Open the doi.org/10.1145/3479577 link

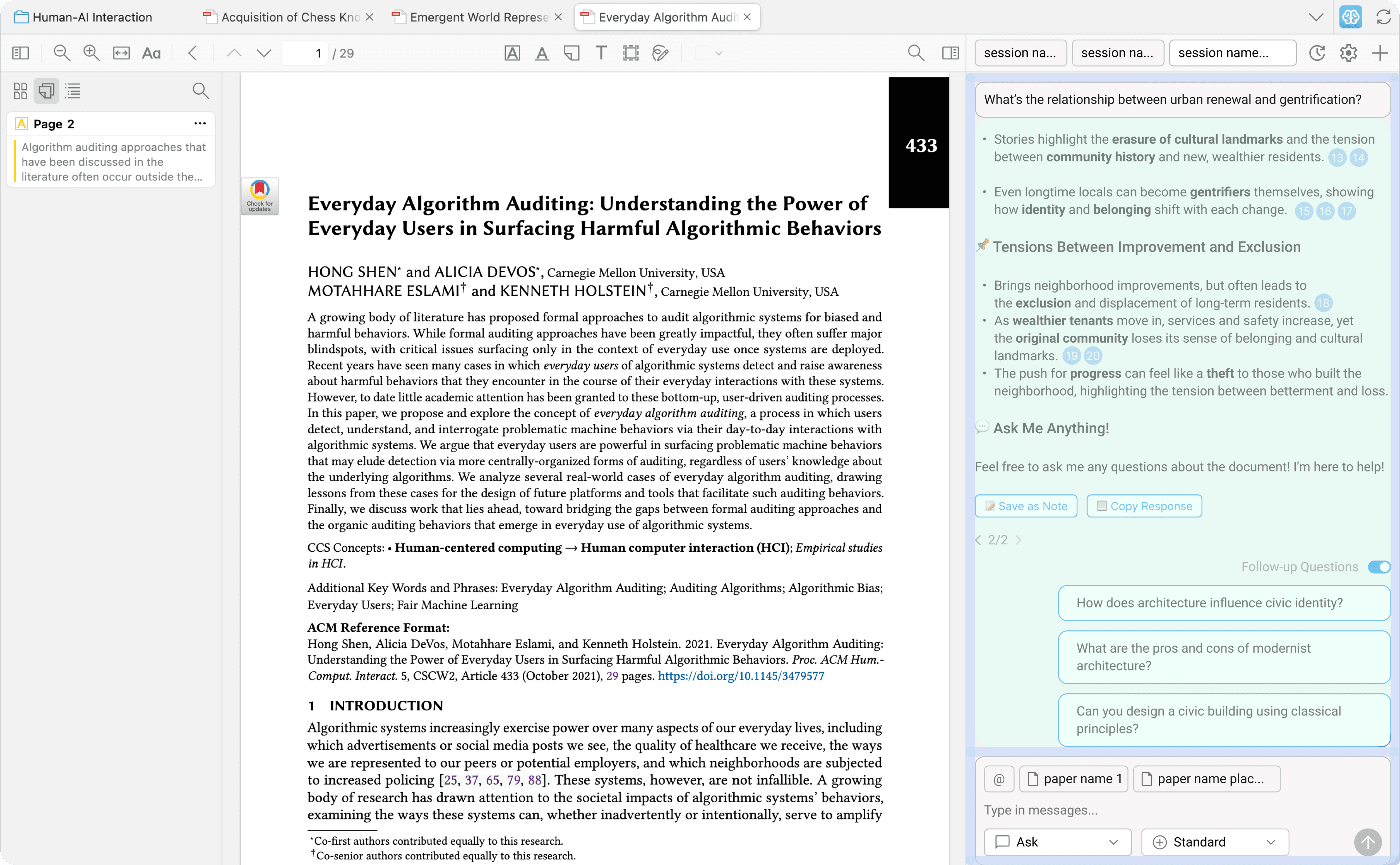coord(740,676)
